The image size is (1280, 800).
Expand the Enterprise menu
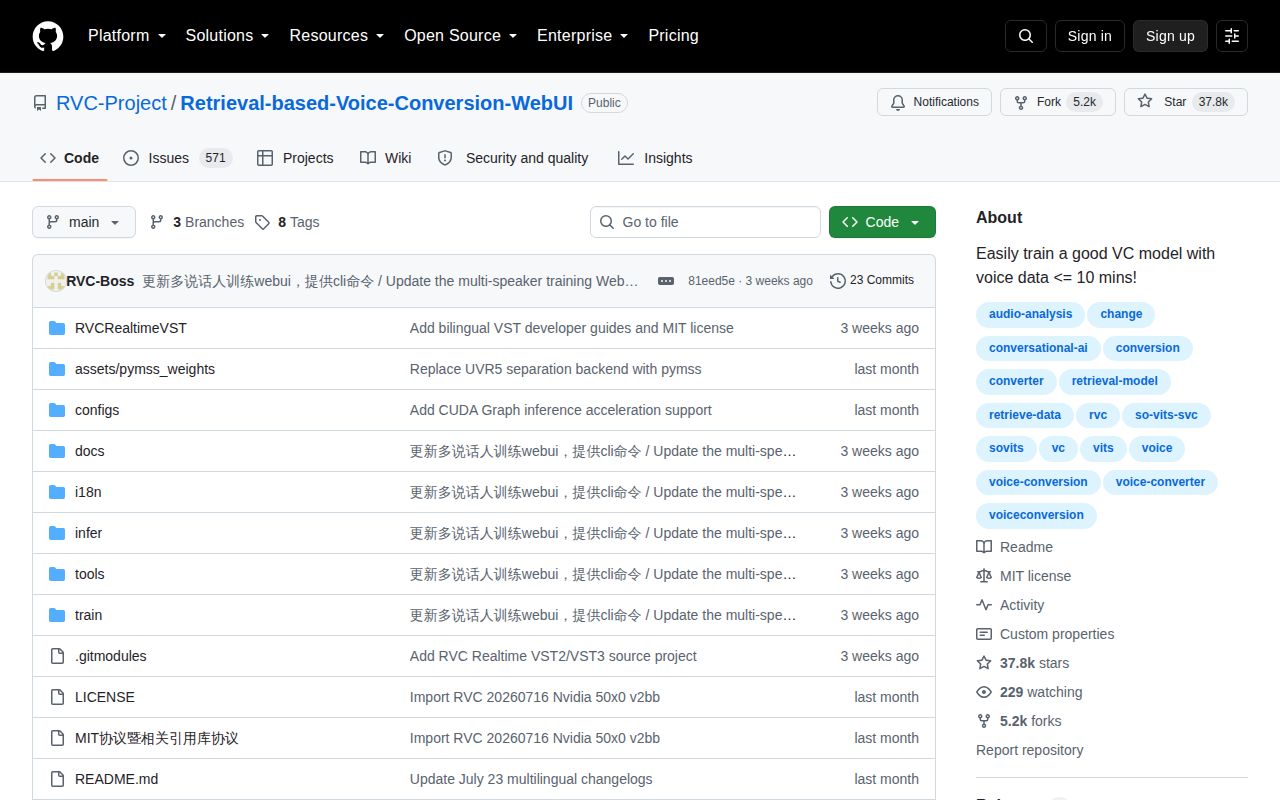click(582, 35)
